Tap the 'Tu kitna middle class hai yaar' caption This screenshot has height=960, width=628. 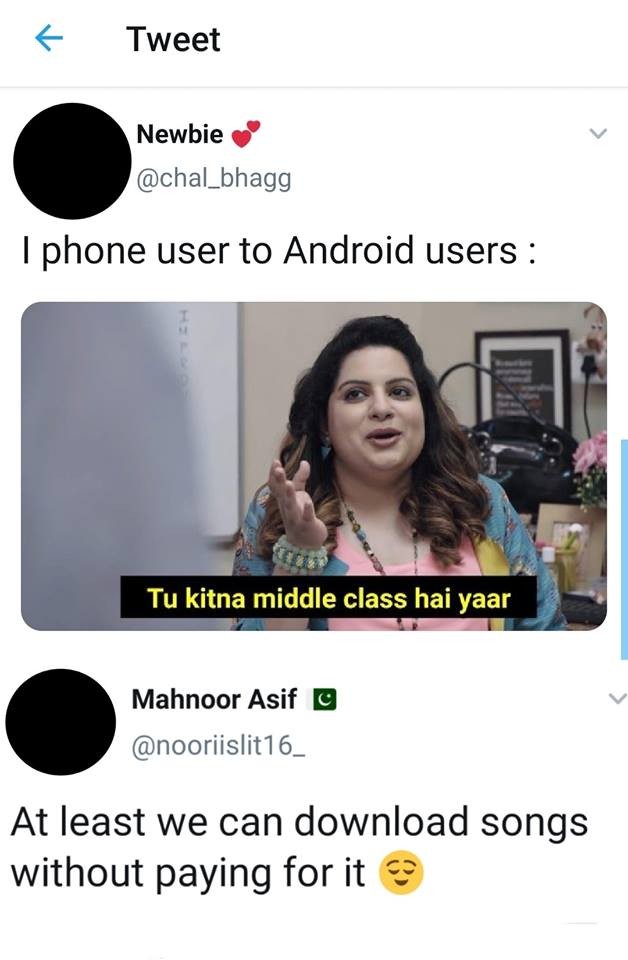[x=329, y=598]
